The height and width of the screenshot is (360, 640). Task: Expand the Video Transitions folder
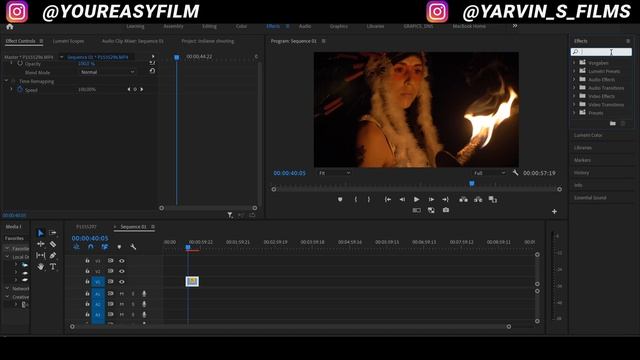point(574,104)
